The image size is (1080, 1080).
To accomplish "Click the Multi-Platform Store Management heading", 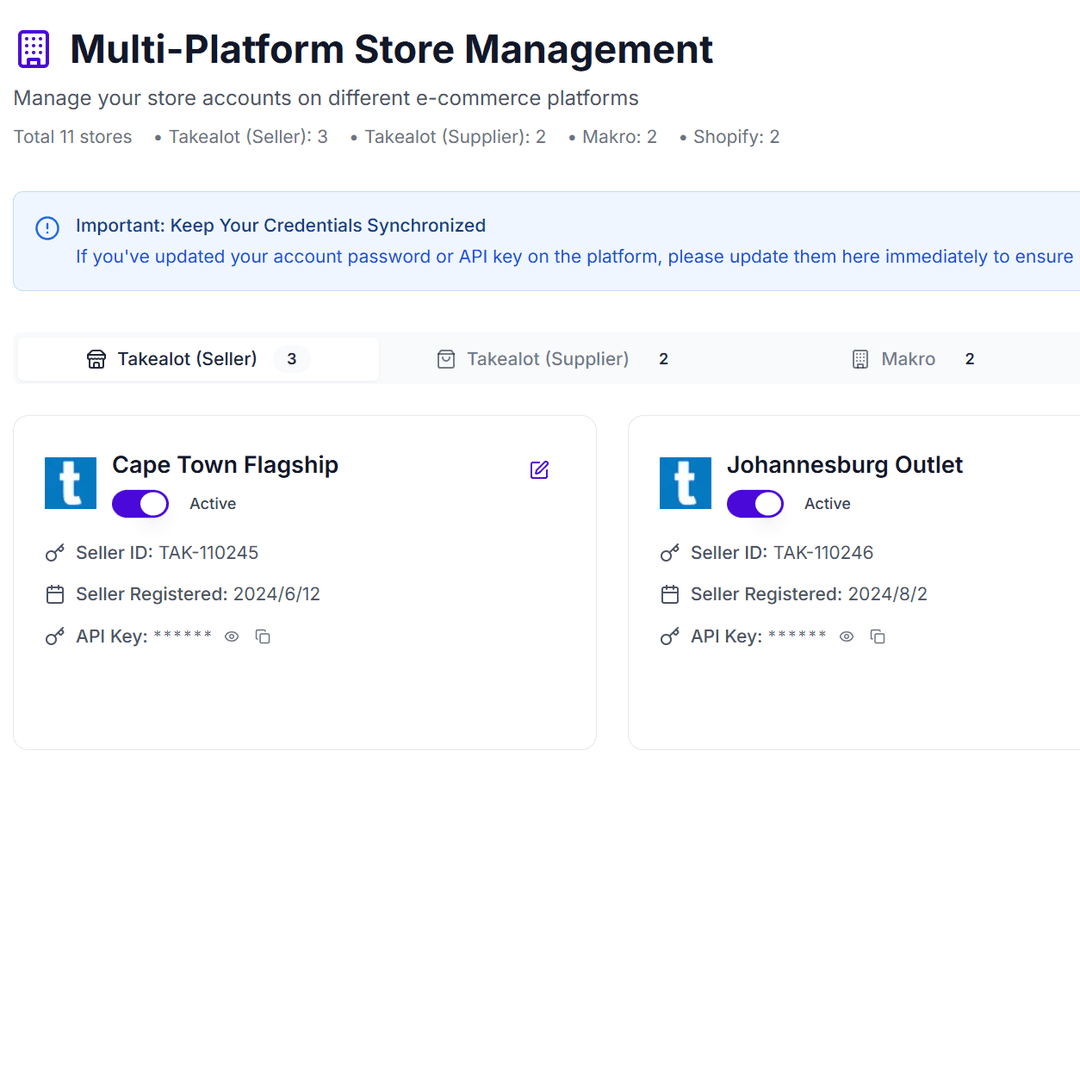I will pos(391,50).
